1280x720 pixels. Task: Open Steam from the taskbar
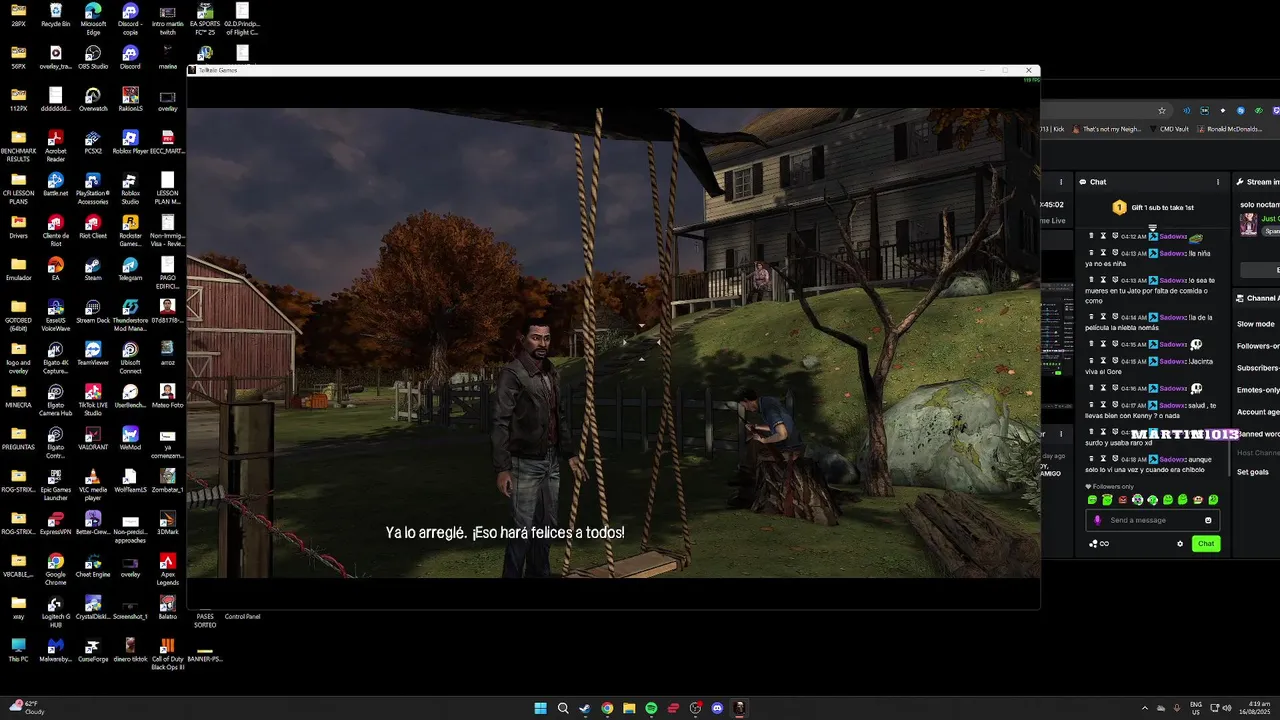click(x=585, y=708)
